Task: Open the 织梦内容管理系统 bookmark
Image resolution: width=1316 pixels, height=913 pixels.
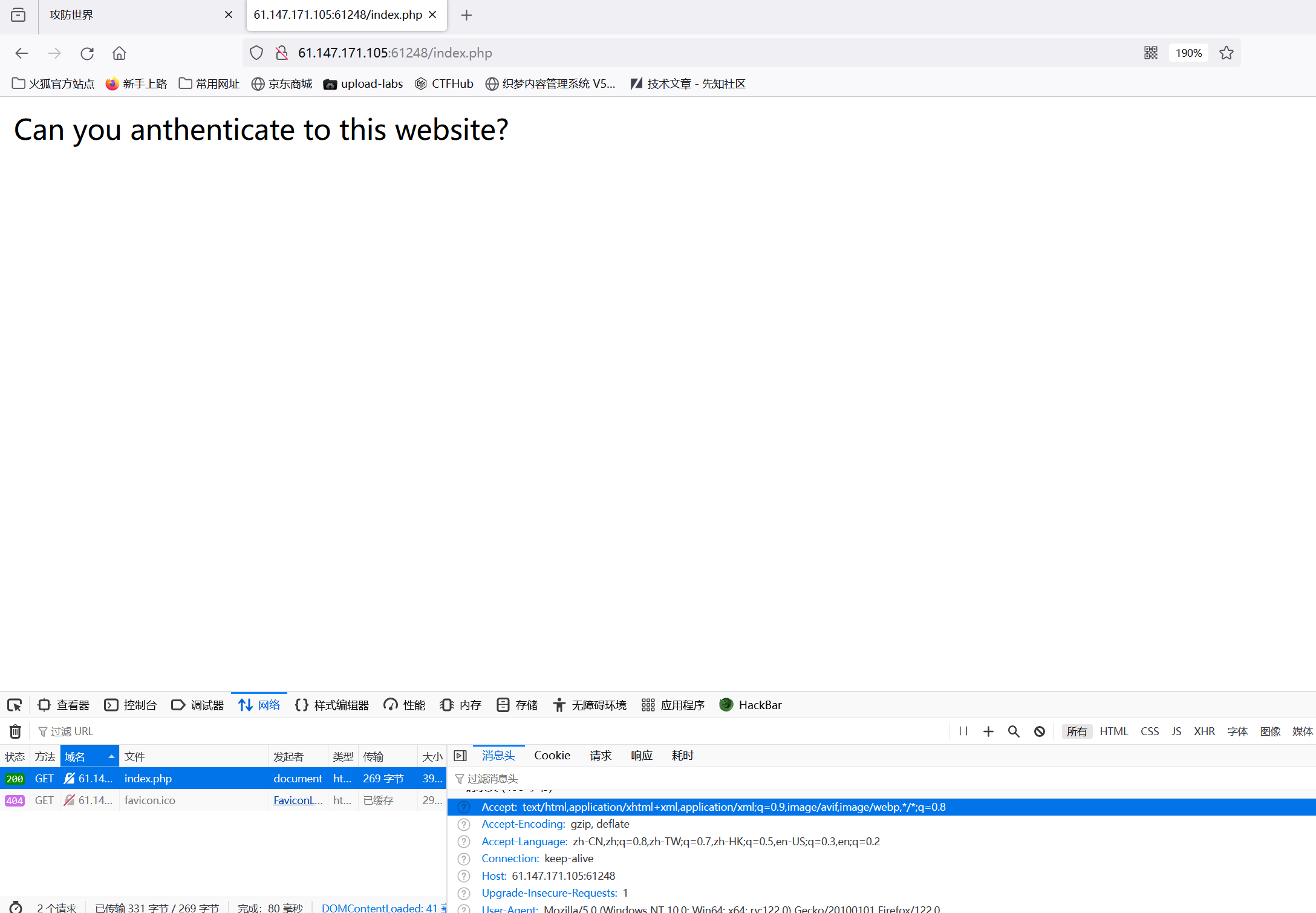Action: click(x=550, y=83)
